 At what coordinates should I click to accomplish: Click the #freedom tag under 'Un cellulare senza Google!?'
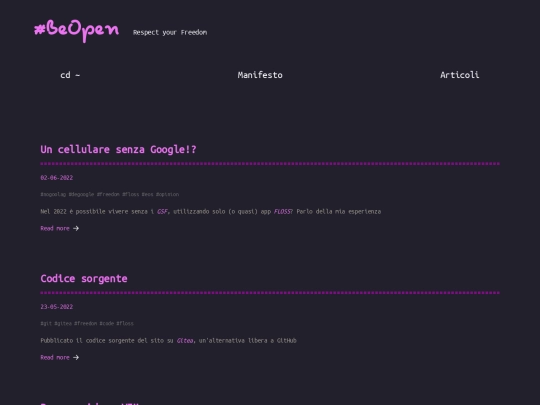108,195
